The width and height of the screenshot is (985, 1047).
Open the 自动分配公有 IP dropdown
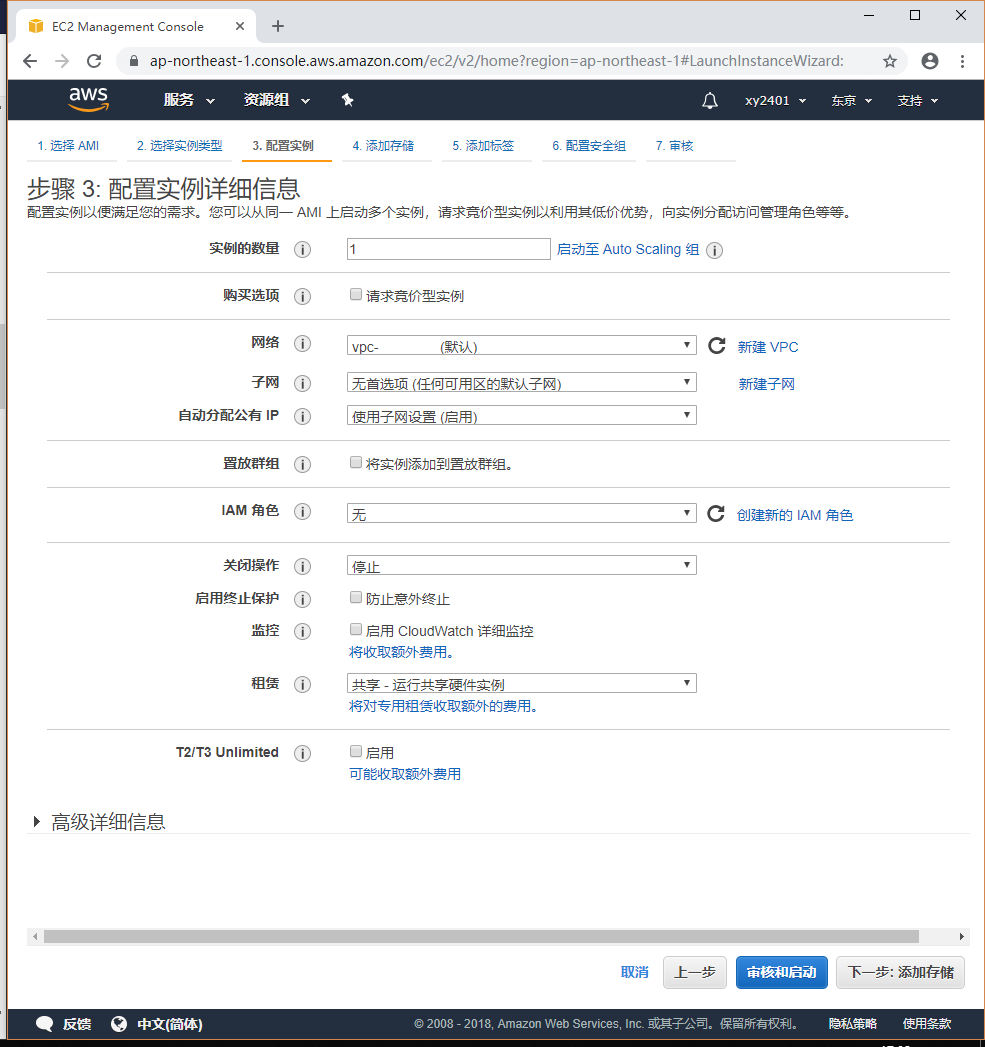(522, 415)
